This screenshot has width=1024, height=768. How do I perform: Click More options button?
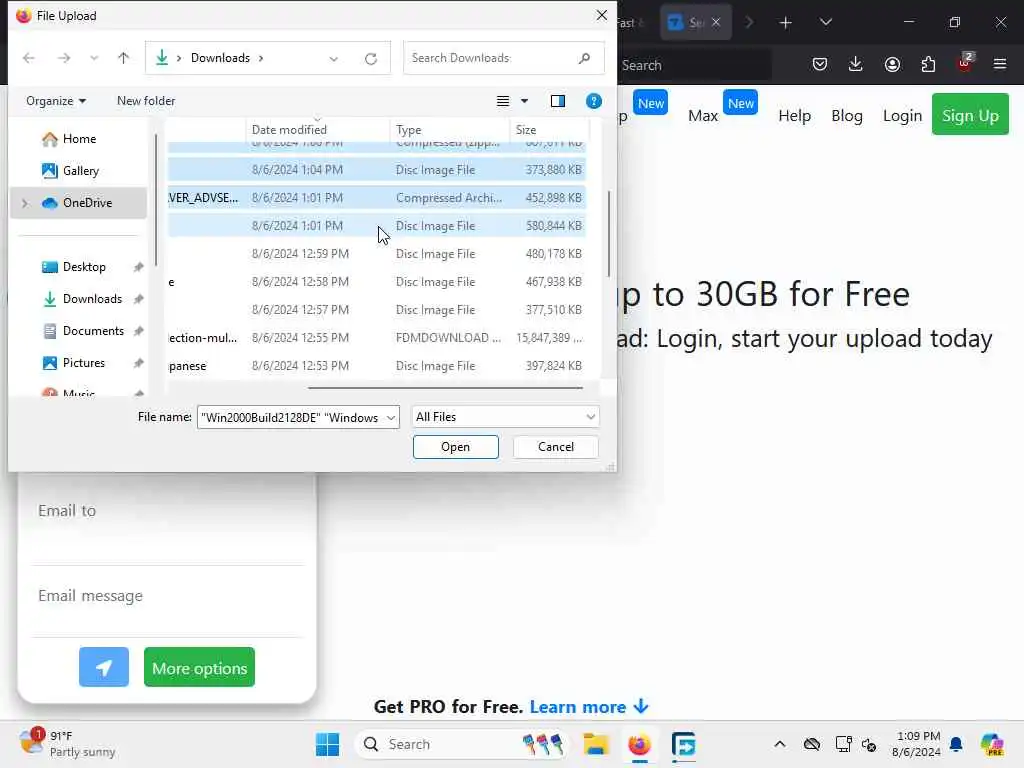[x=199, y=667]
